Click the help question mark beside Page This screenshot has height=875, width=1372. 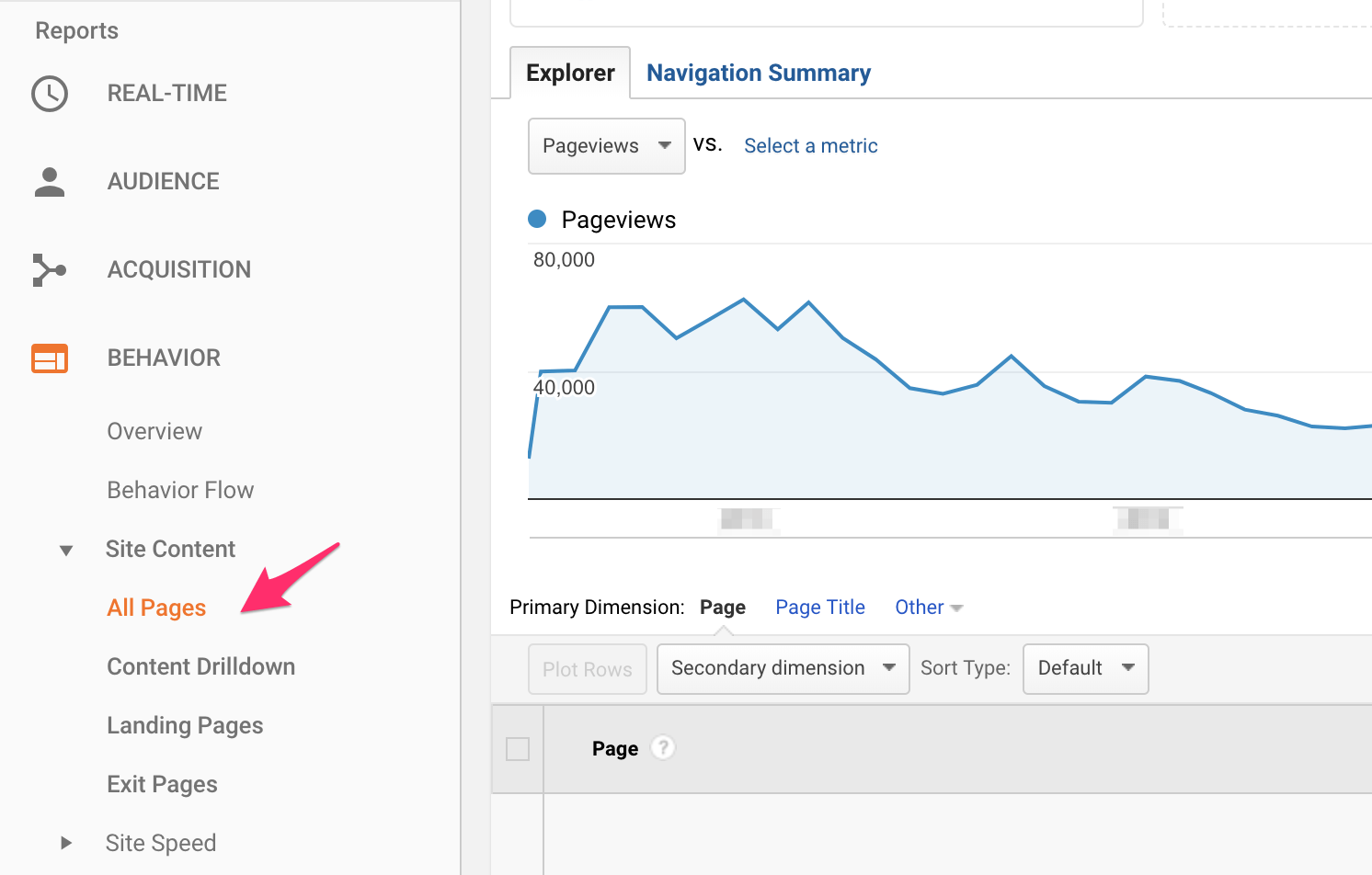[x=663, y=748]
